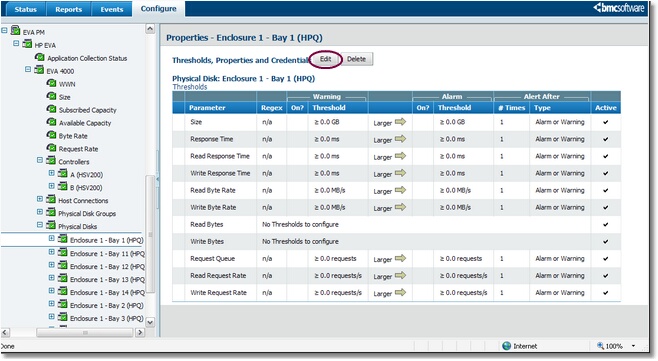Click 'No Thresholds to configure' in Read Bytes row
The image size is (658, 361).
[x=300, y=225]
